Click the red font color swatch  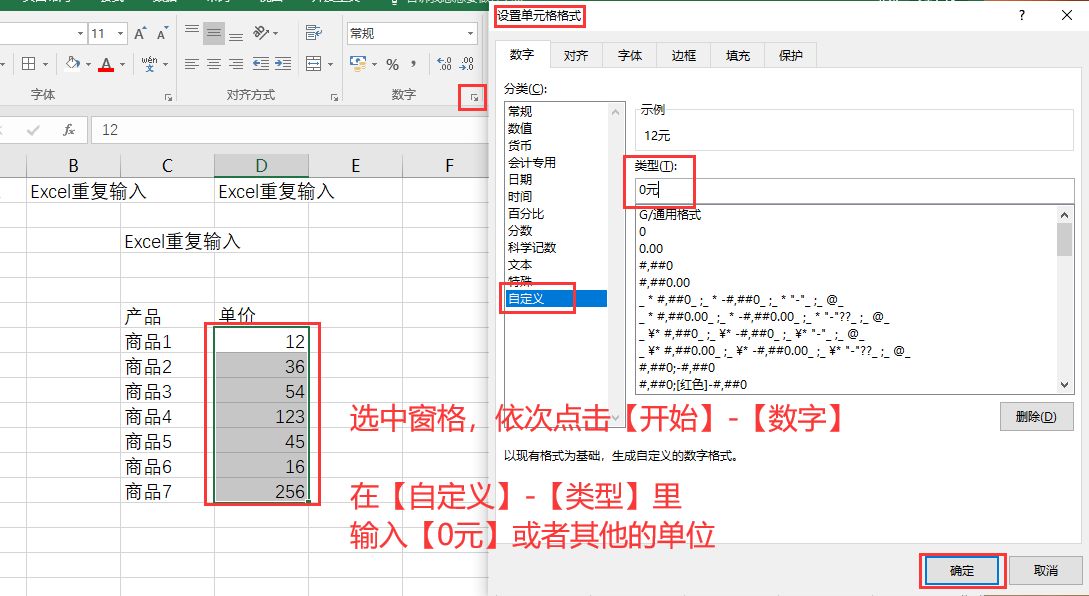(x=106, y=70)
